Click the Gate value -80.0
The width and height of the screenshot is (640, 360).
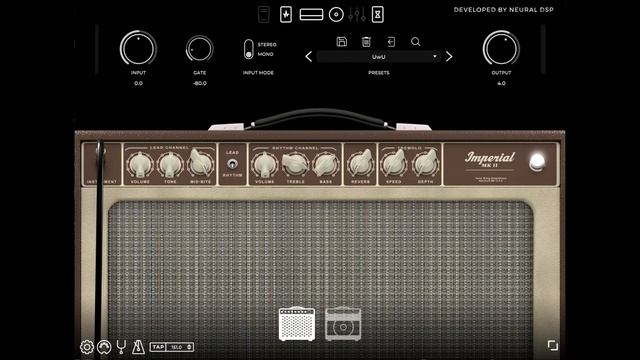[x=200, y=83]
